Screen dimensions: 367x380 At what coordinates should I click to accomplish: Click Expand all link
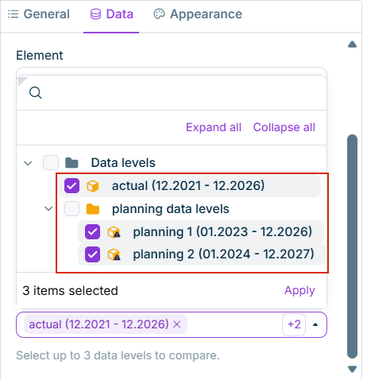coord(214,127)
